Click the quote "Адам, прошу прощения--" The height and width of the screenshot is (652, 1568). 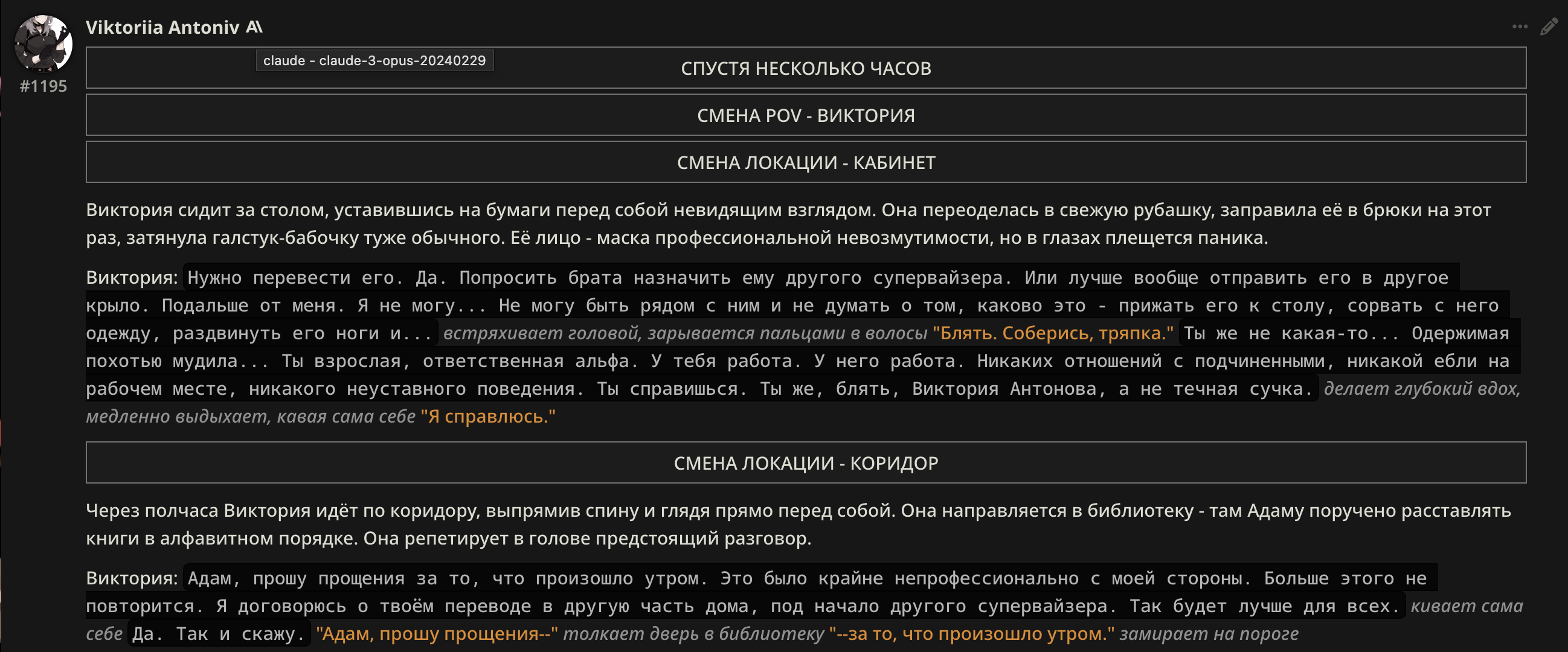click(x=437, y=634)
